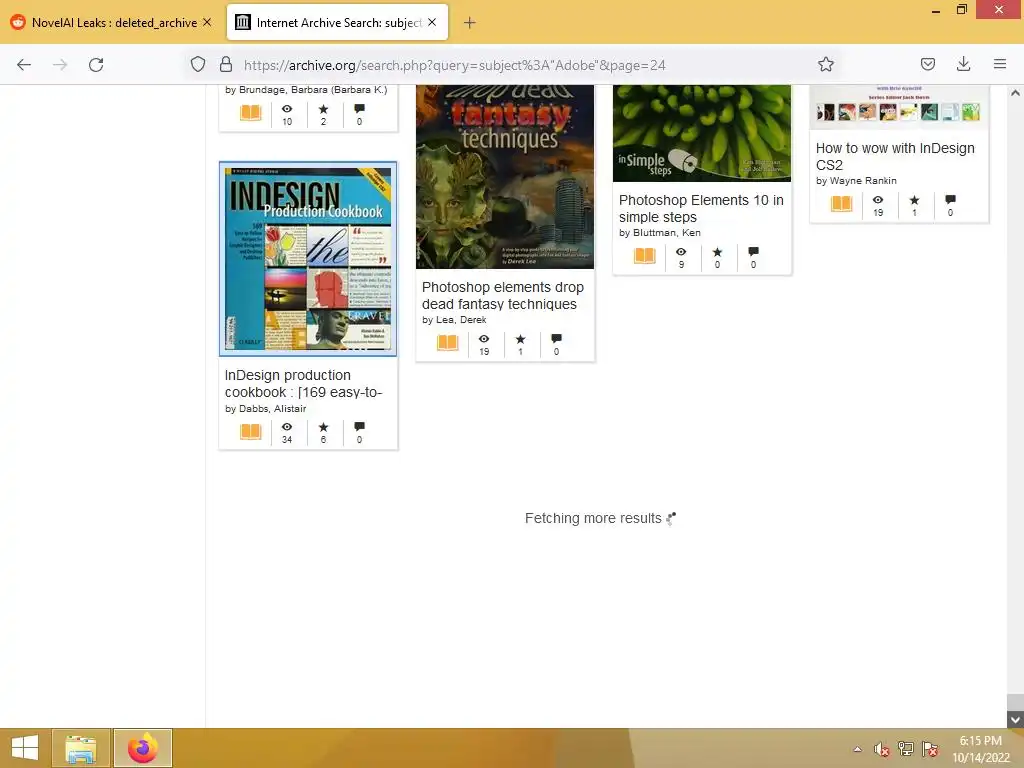
Task: Open InDesign production cookbook cover thumbnail
Action: click(308, 259)
